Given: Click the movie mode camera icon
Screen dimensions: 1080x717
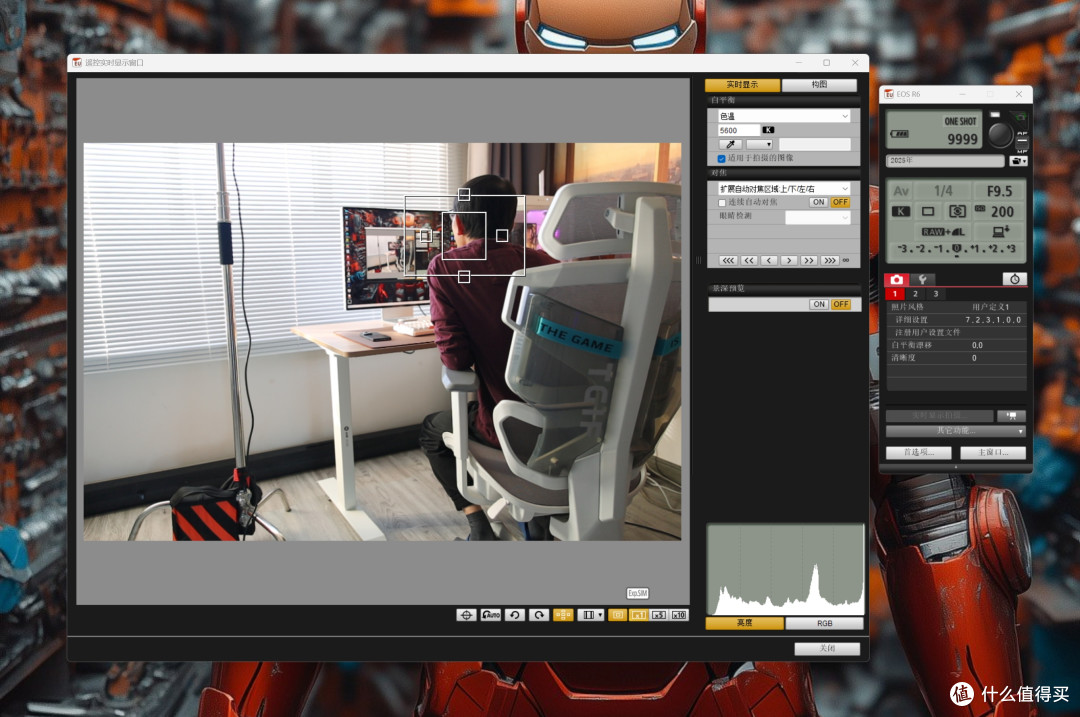Looking at the screenshot, I should point(1011,416).
